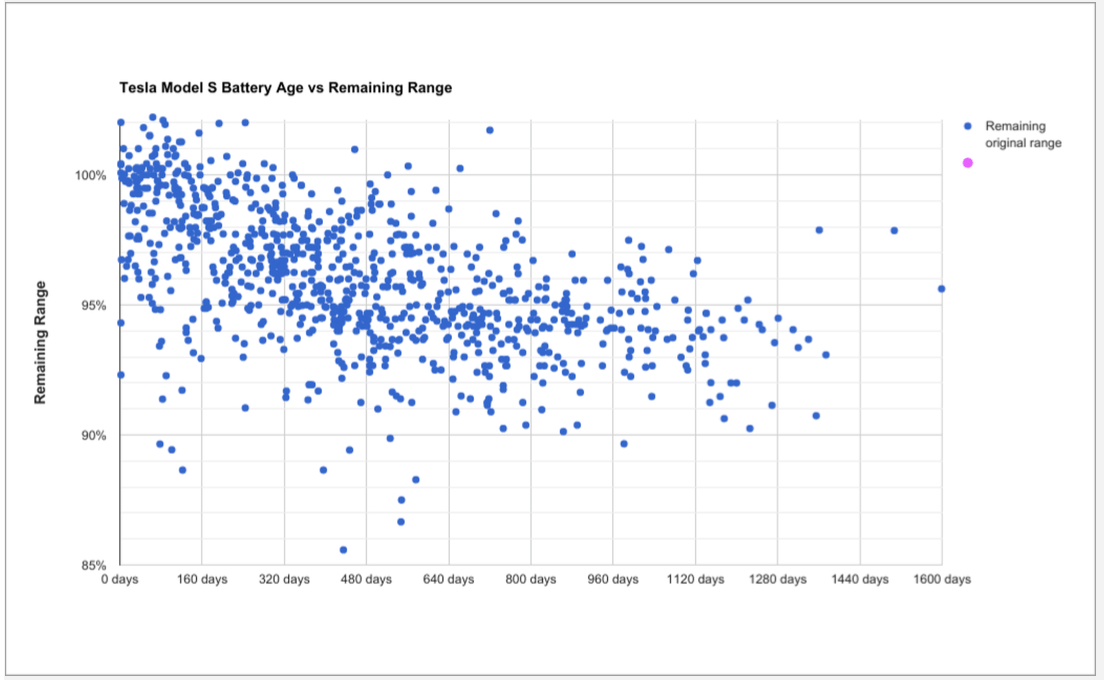Screen dimensions: 1104x680
Task: Select the rightmost data point at 1600 days
Action: 941,289
